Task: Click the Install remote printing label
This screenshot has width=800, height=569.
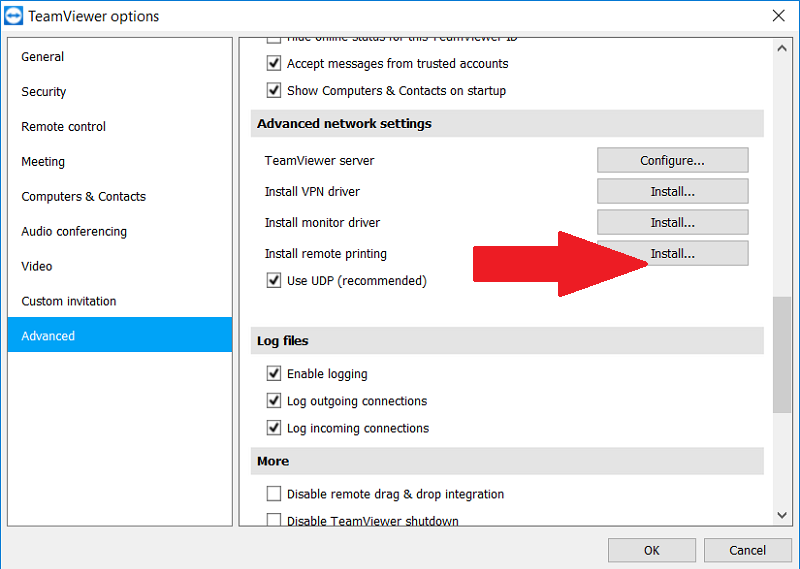Action: pos(326,254)
